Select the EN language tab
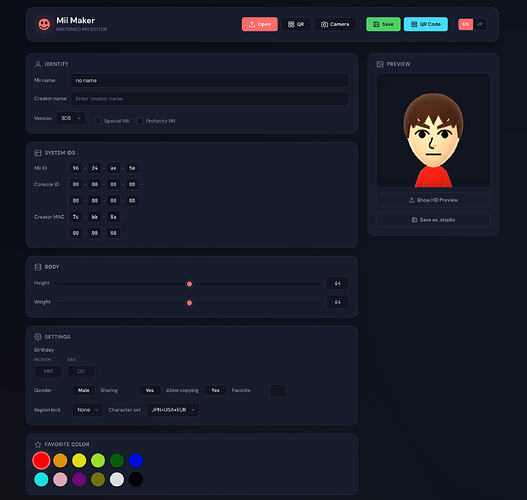The image size is (527, 500). (465, 24)
